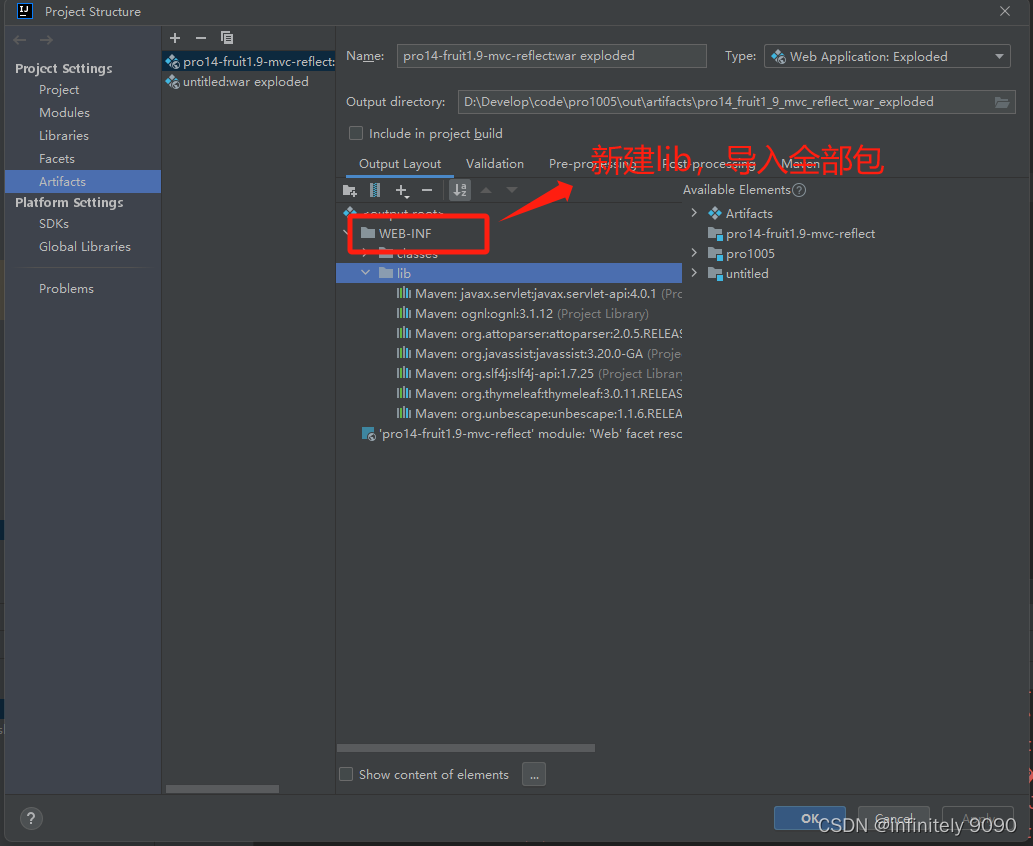The height and width of the screenshot is (846, 1033).
Task: Navigate back with left arrow
Action: click(20, 40)
